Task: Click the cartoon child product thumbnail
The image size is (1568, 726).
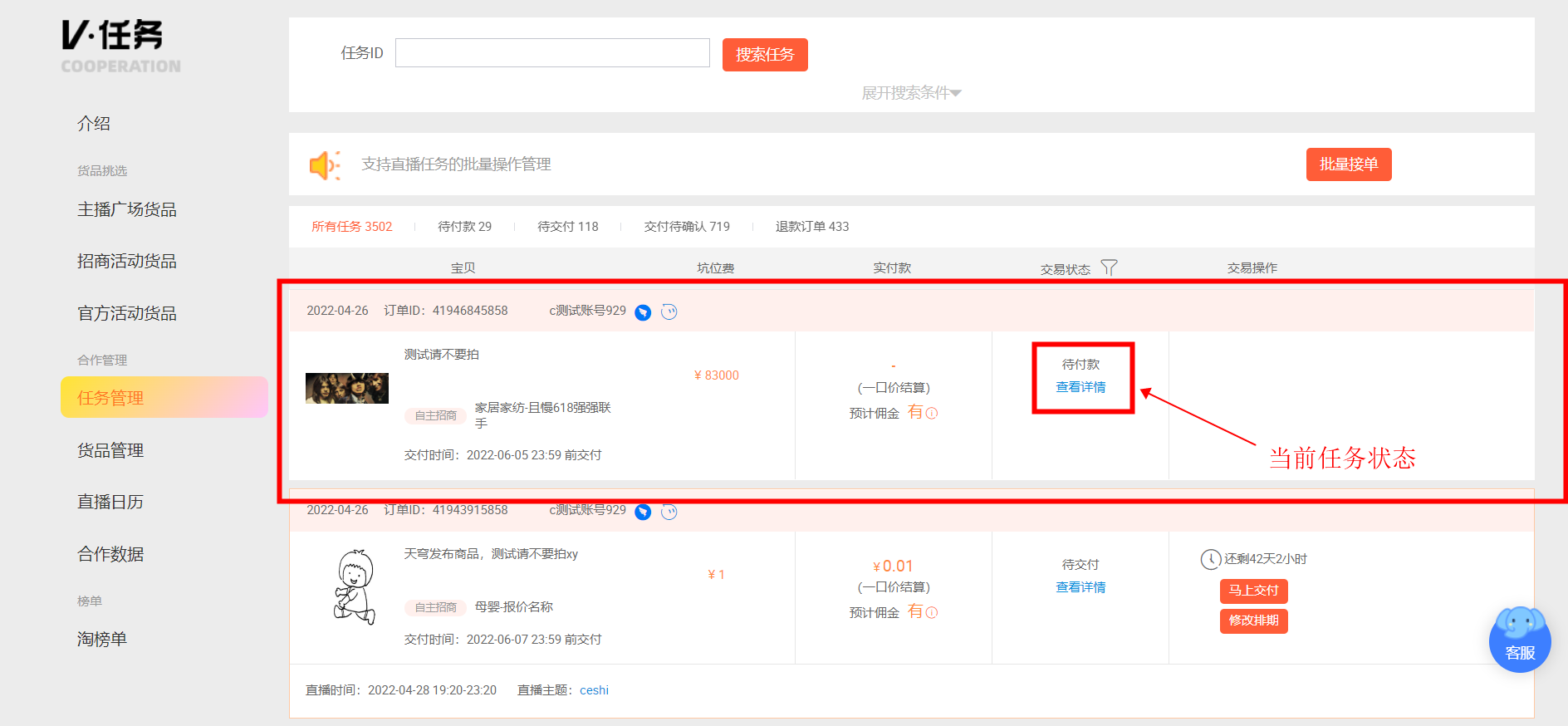Action: point(355,586)
